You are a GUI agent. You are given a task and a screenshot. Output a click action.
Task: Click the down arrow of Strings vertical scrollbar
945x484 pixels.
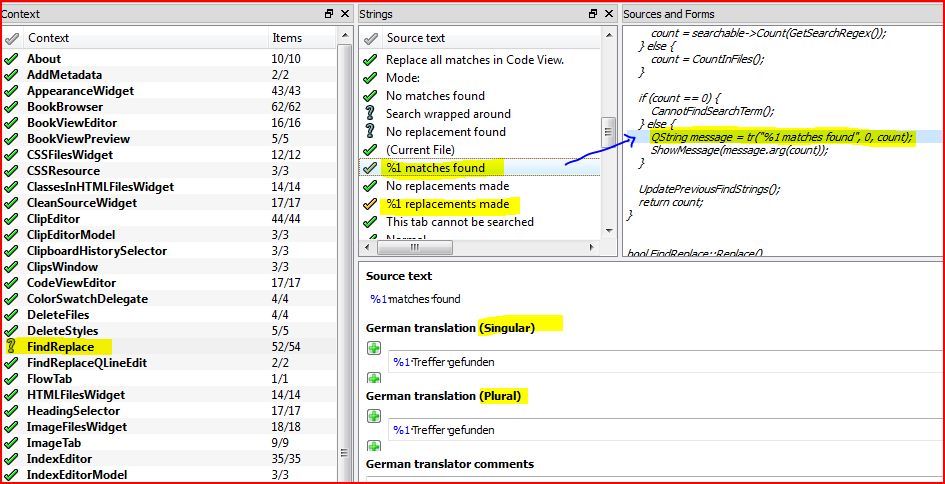(x=608, y=231)
